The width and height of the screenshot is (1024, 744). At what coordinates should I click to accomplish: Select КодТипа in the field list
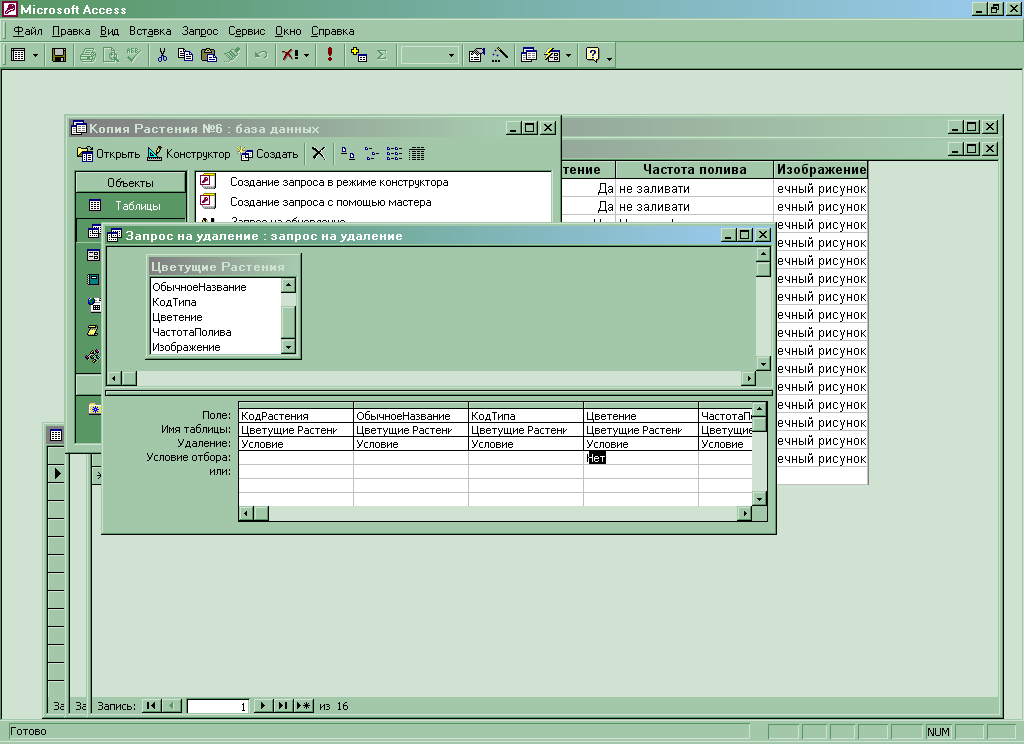pos(174,302)
